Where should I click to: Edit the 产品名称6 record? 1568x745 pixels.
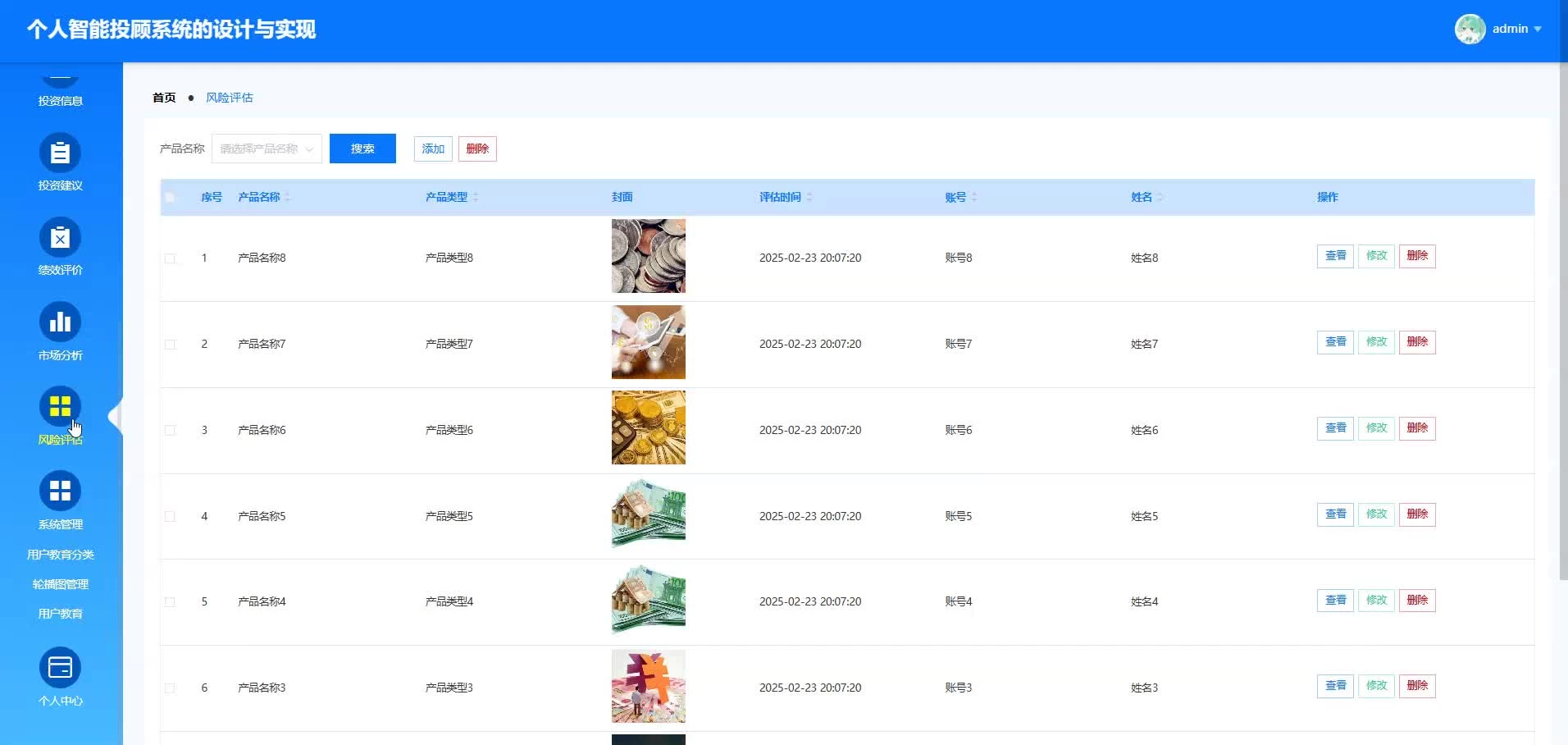point(1376,428)
